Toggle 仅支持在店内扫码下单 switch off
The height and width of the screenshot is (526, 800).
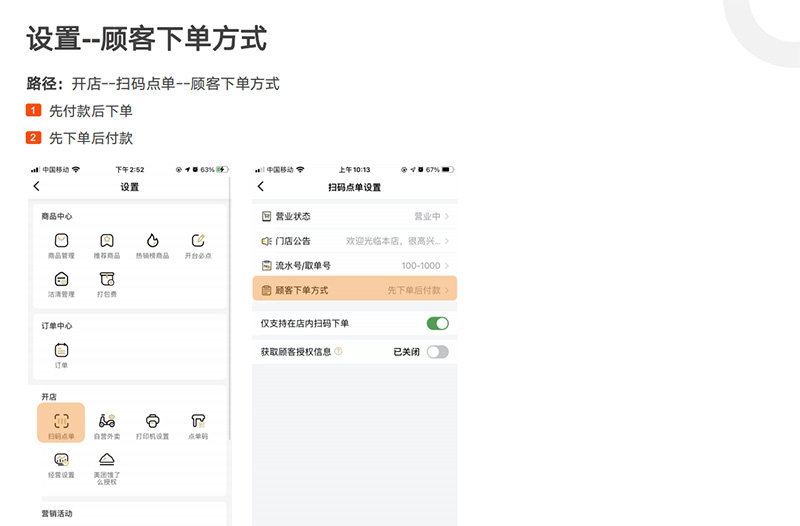(438, 323)
